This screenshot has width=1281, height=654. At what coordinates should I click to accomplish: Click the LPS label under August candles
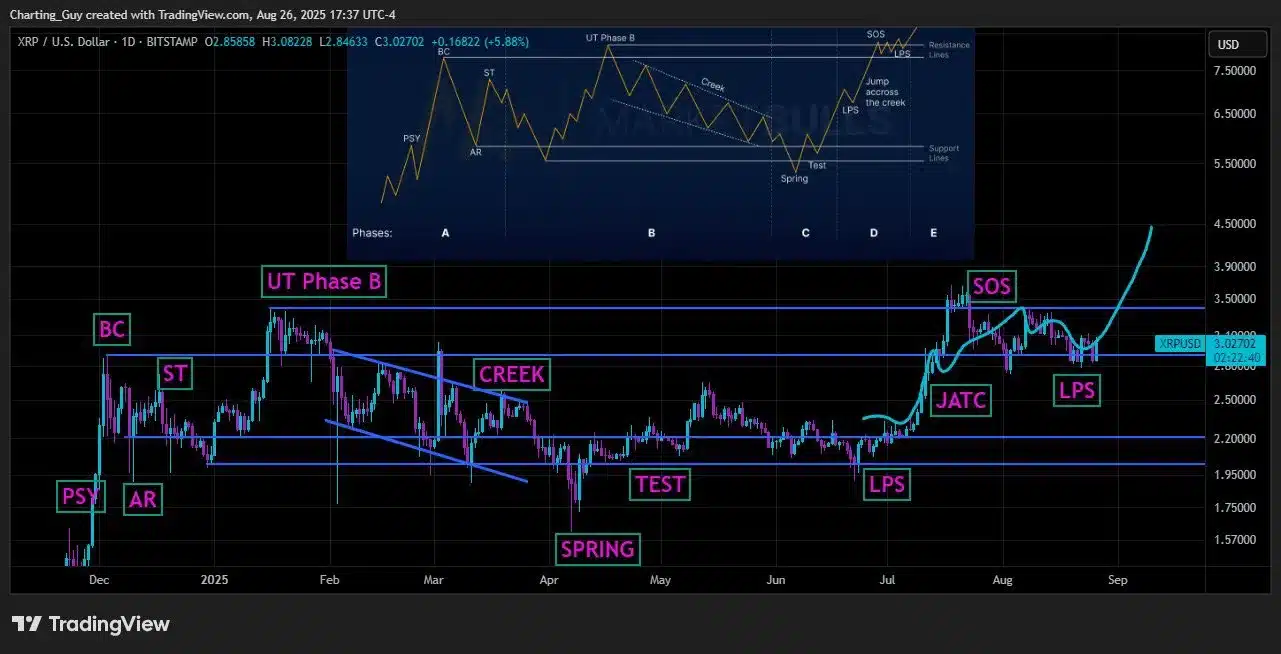(x=1076, y=391)
